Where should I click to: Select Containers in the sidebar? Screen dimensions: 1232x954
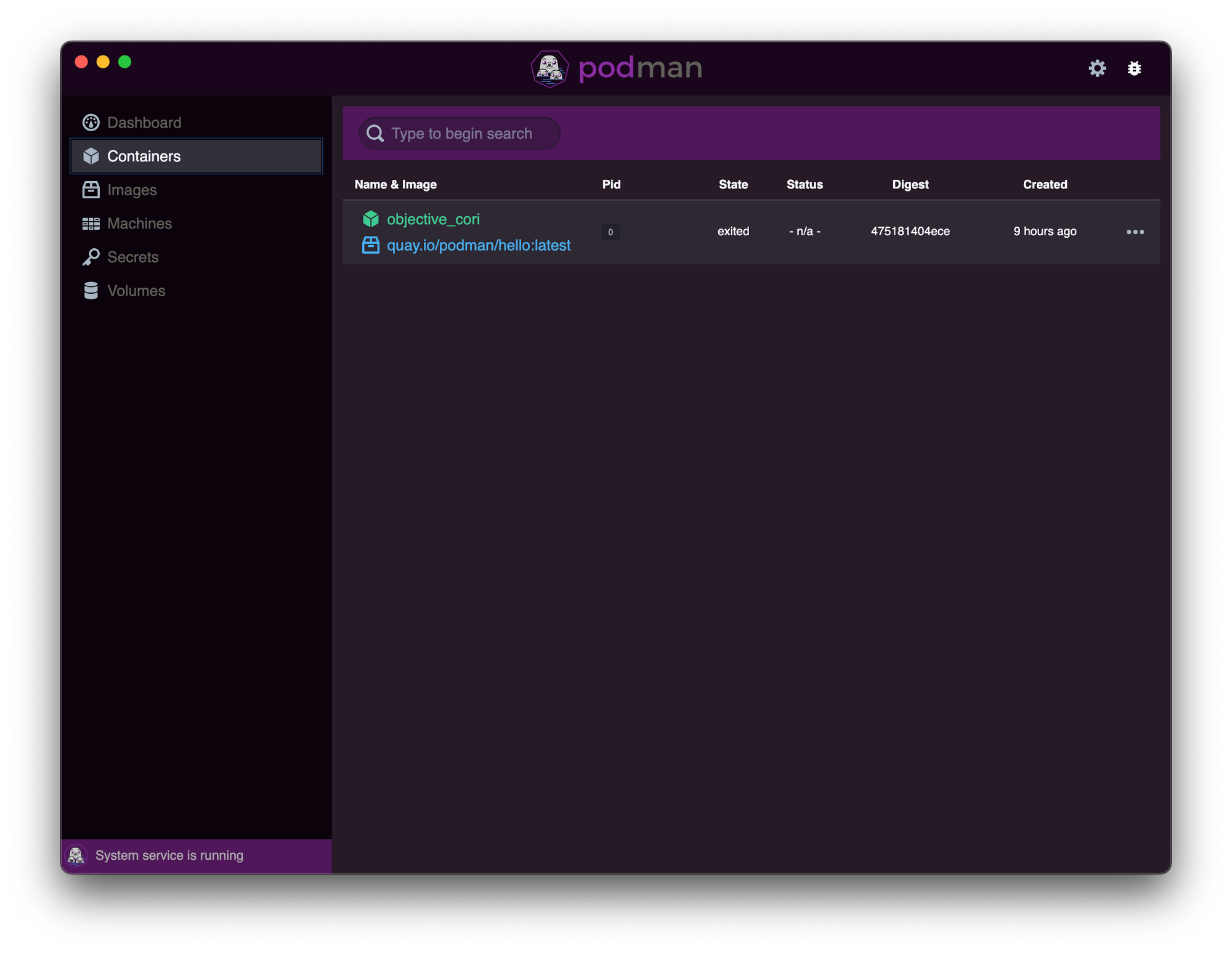(197, 156)
